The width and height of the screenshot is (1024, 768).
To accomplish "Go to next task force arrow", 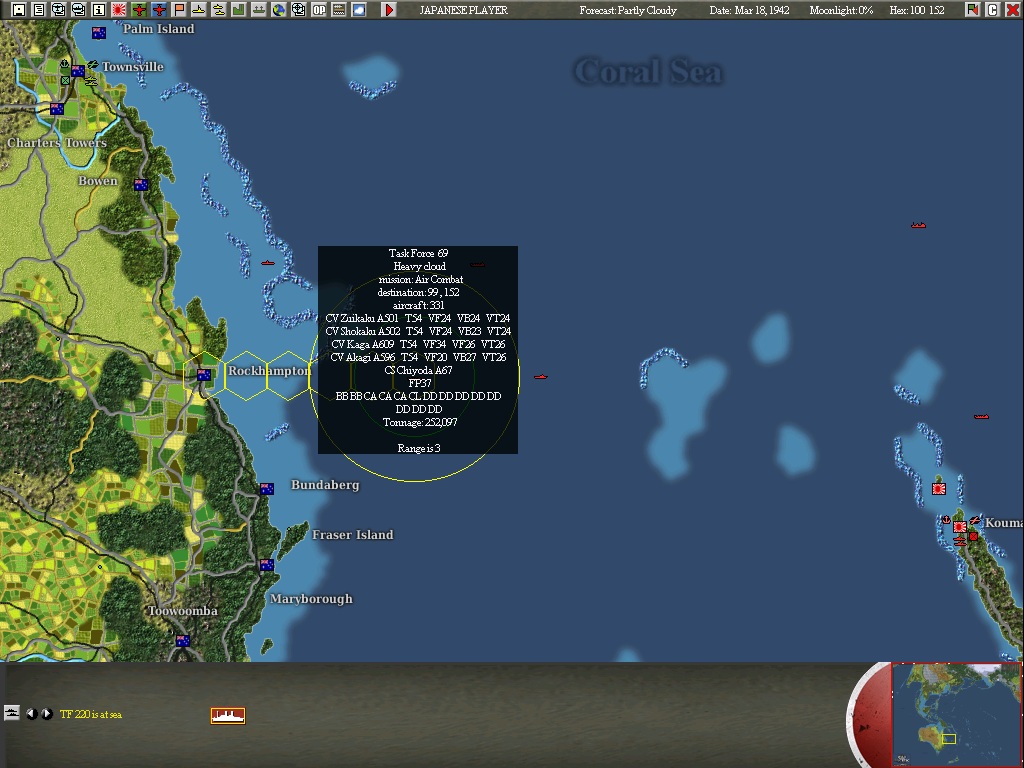I will [x=46, y=714].
